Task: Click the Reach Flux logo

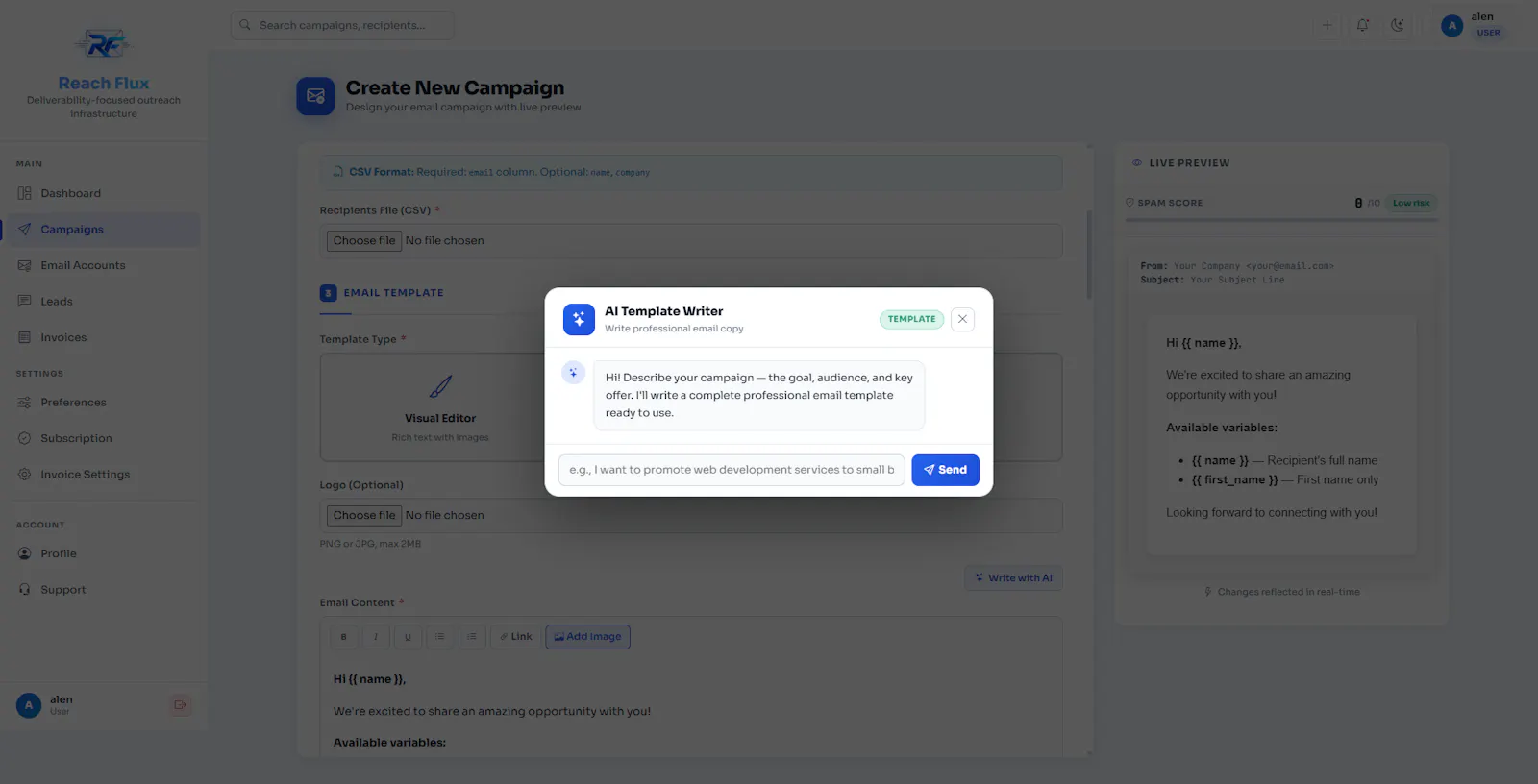Action: tap(104, 44)
